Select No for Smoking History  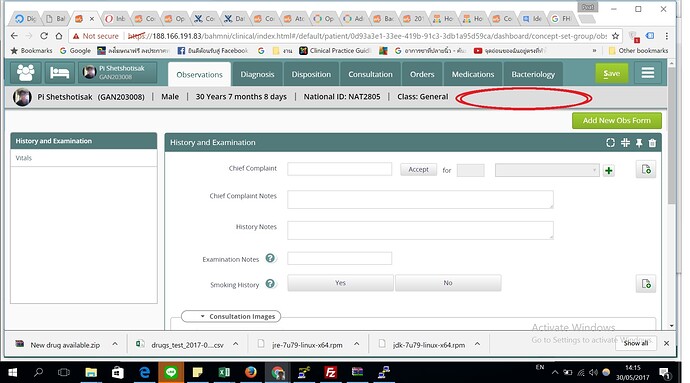pyautogui.click(x=448, y=283)
